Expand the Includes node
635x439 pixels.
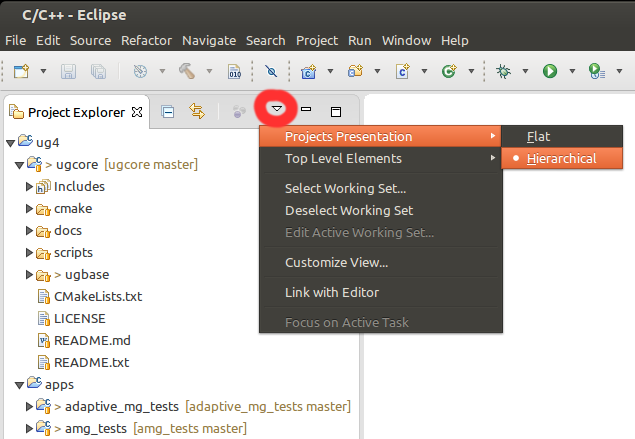pyautogui.click(x=29, y=186)
